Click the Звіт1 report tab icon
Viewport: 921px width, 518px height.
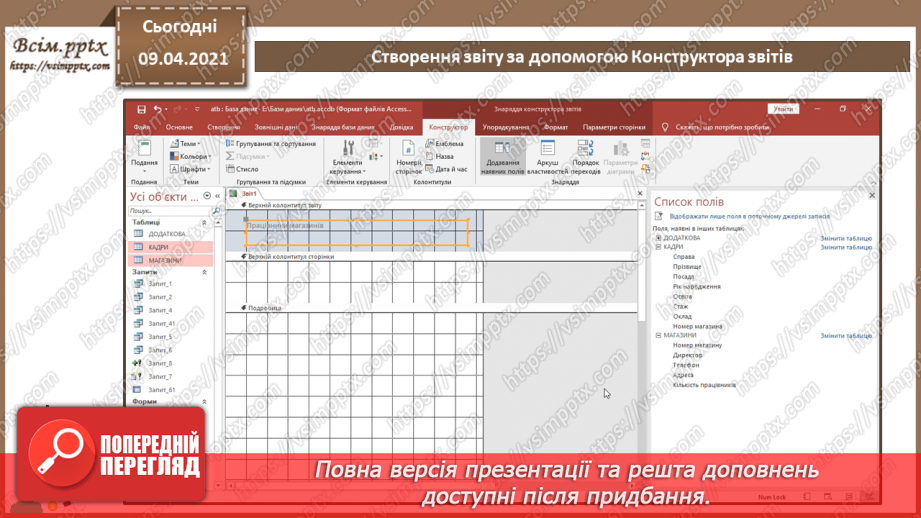click(233, 193)
